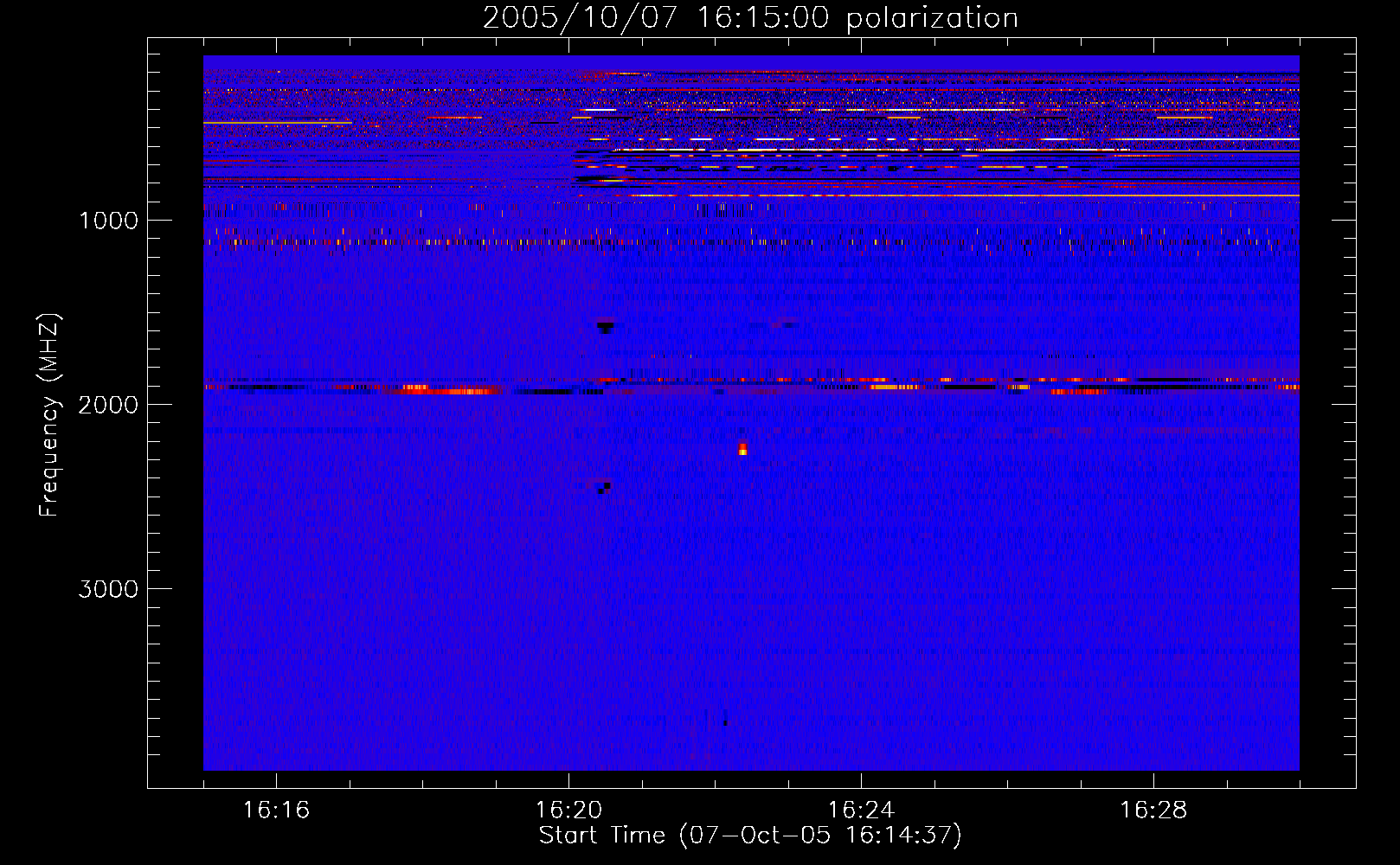Click the "Start Time (07-Oct-05 16:14:37)" axis label

(750, 836)
